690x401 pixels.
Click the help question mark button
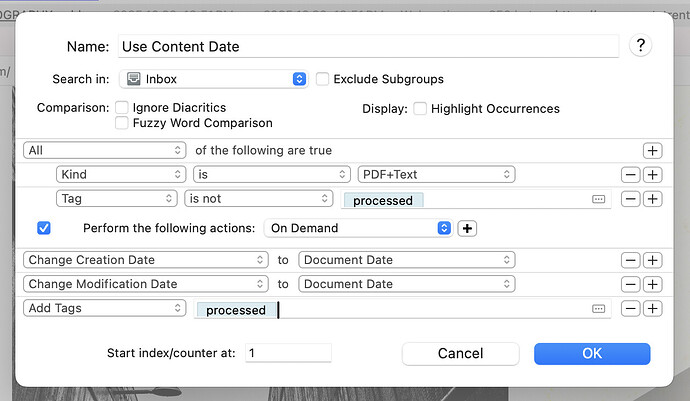pos(641,45)
